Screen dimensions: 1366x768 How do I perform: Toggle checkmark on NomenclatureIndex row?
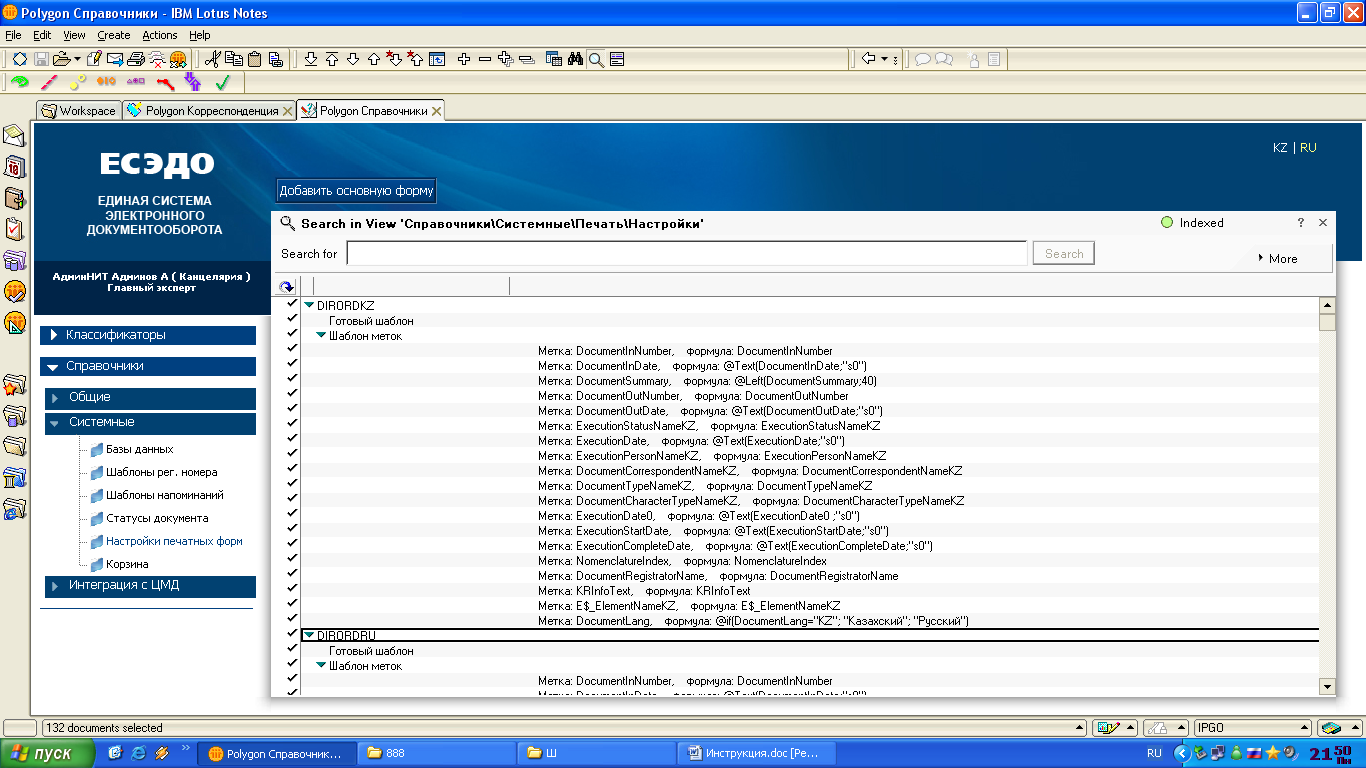pos(291,559)
